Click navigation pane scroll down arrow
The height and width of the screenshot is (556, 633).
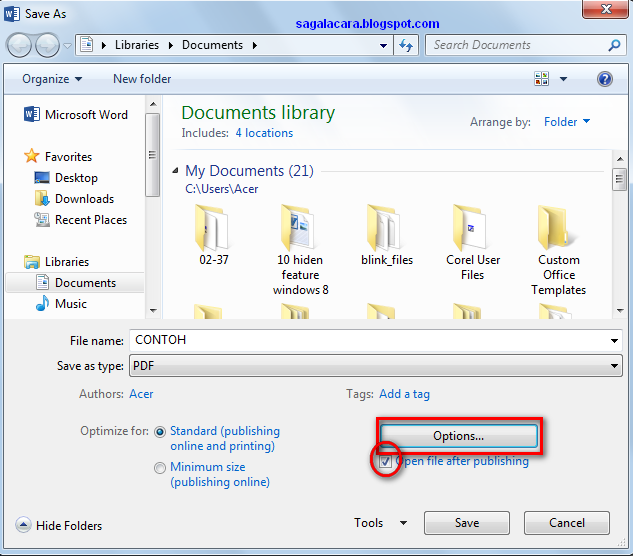(x=153, y=311)
